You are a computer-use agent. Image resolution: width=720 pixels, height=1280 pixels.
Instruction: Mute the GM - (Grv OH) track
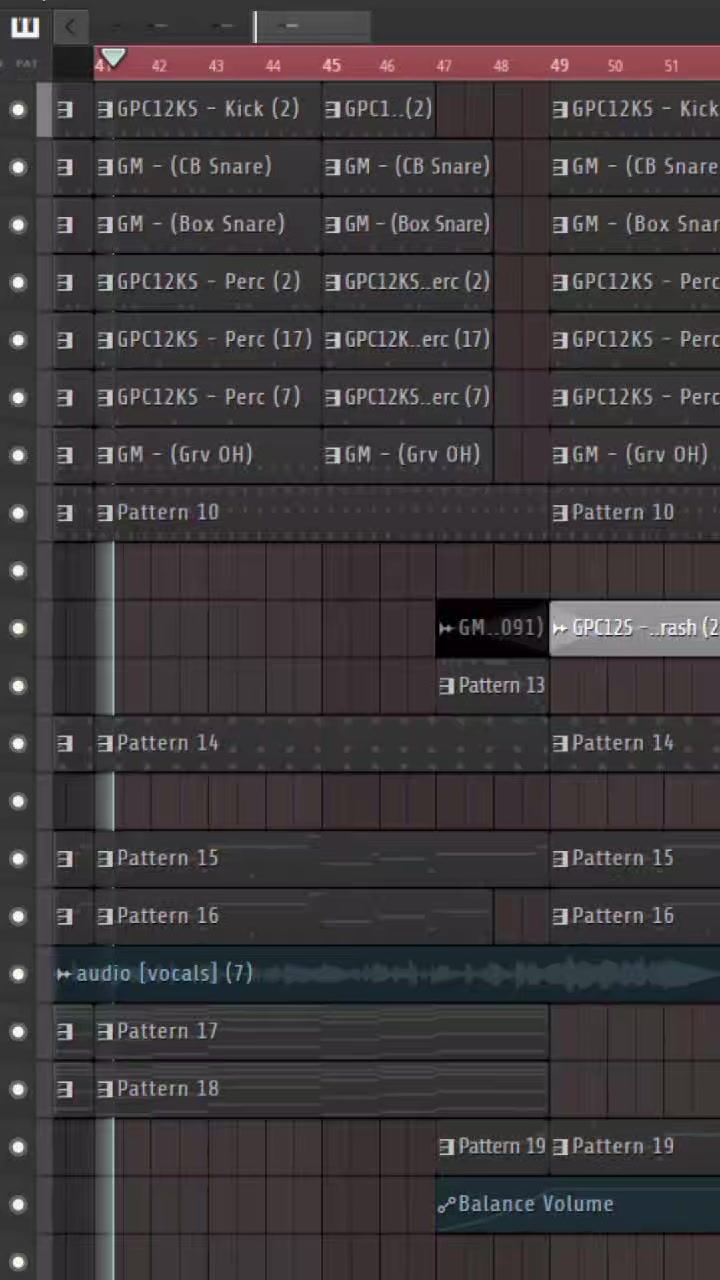[x=18, y=455]
